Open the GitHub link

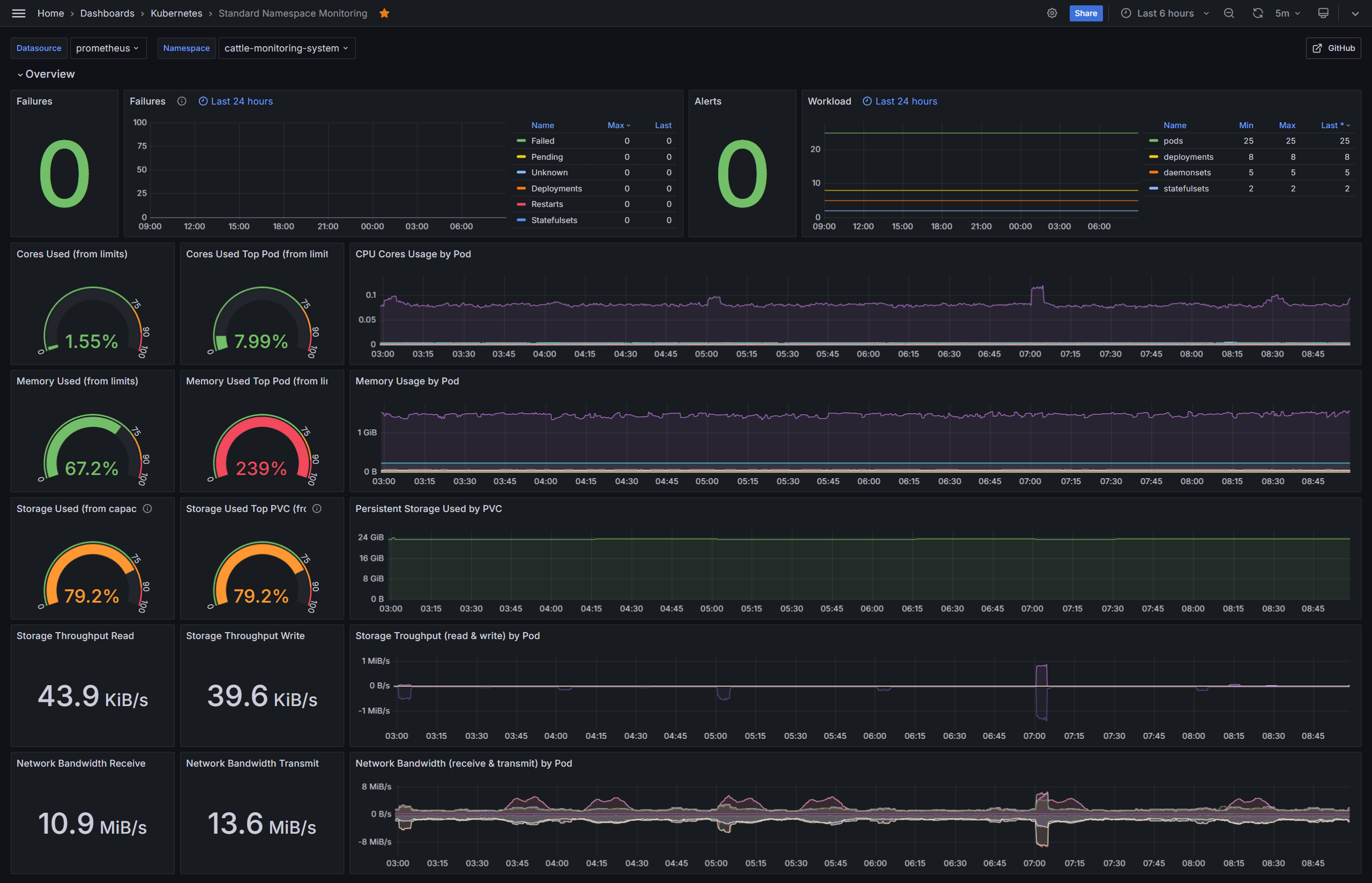point(1333,48)
